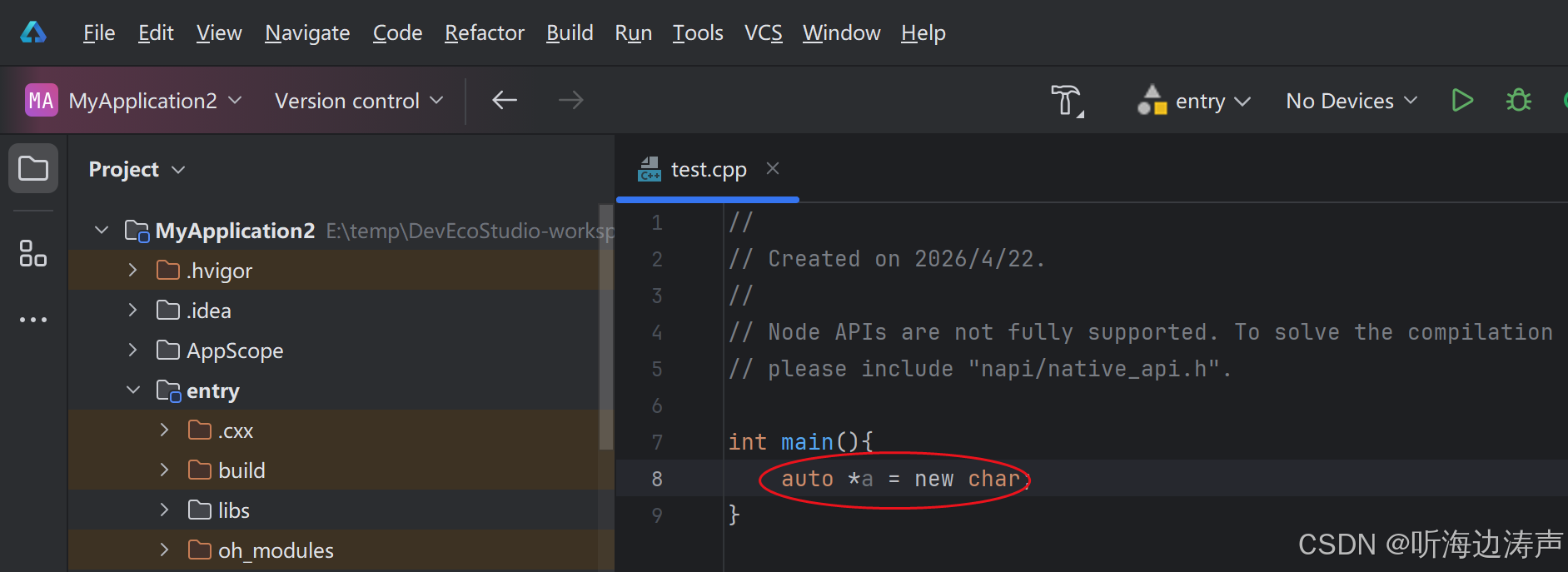Image resolution: width=1568 pixels, height=572 pixels.
Task: Expand the .hvigor folder
Action: (132, 270)
